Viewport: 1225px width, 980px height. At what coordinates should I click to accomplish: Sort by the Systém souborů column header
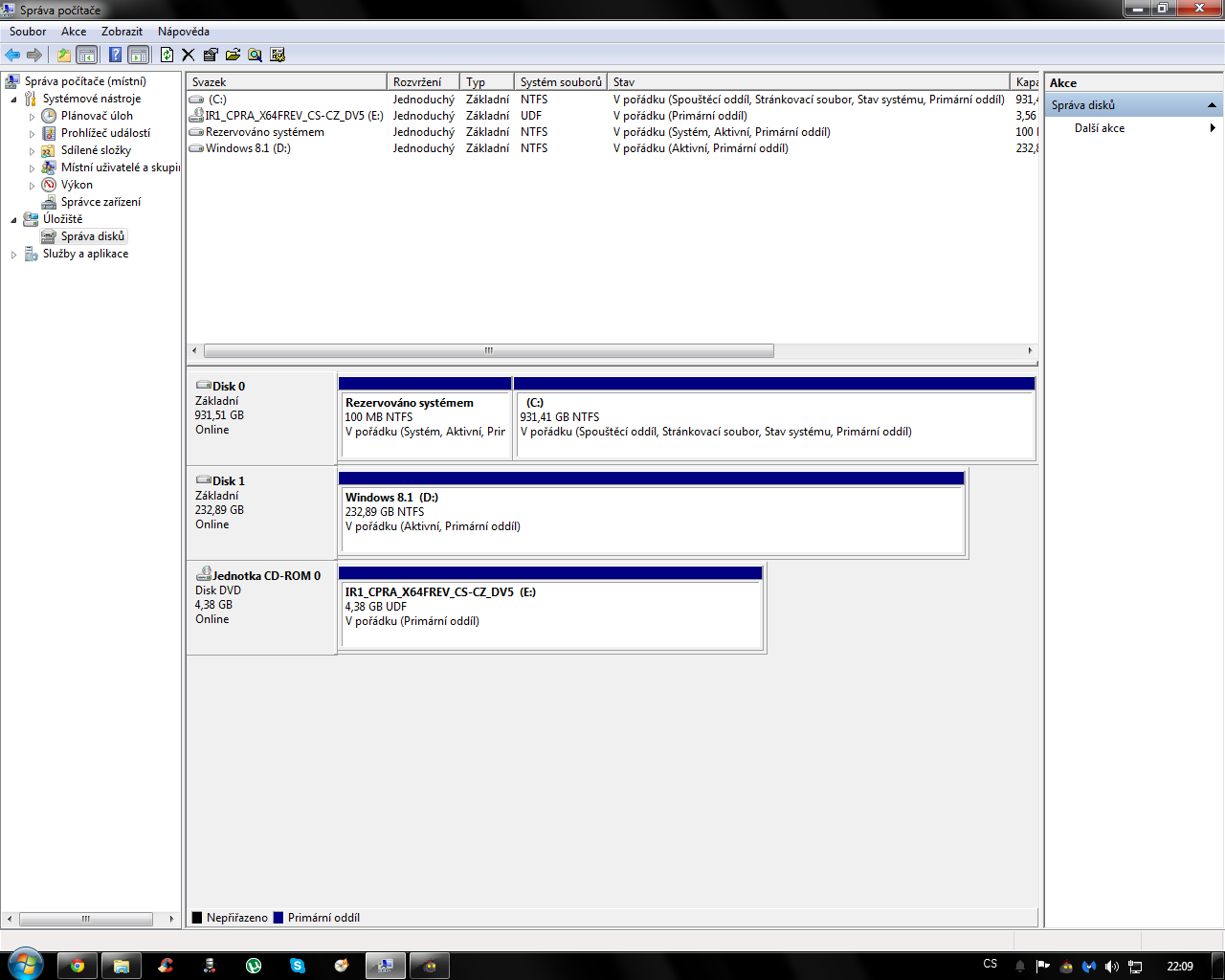(x=561, y=82)
